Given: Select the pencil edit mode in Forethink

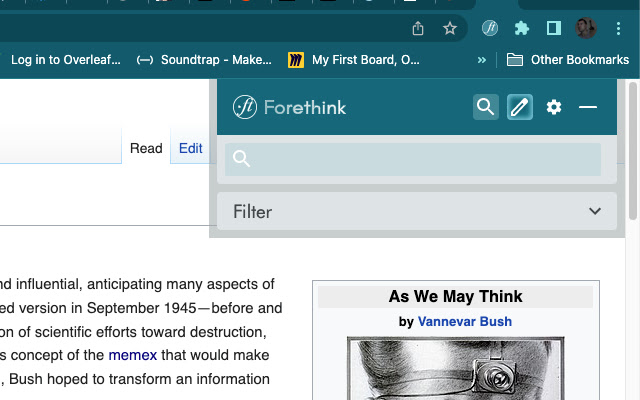Looking at the screenshot, I should click(x=520, y=107).
